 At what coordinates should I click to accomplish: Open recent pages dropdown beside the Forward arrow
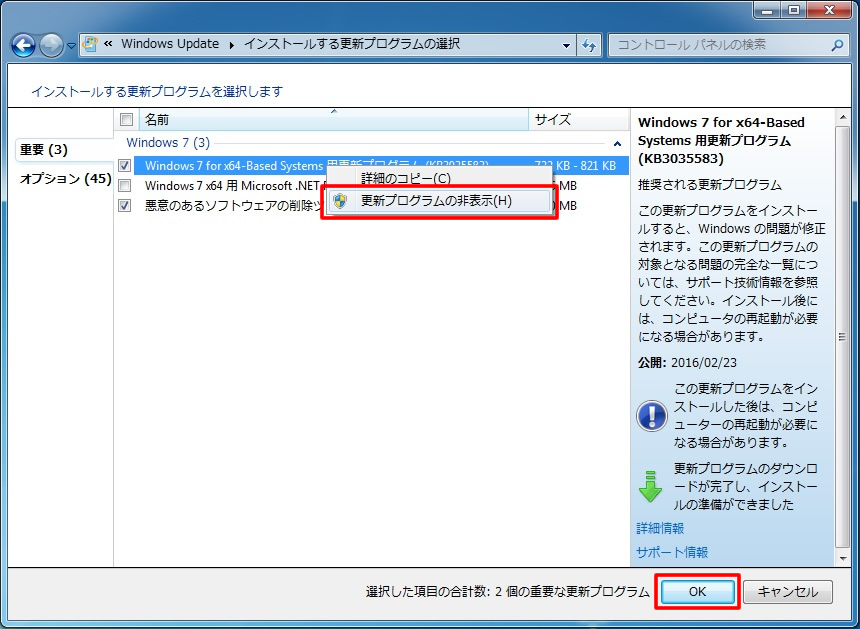tap(71, 46)
